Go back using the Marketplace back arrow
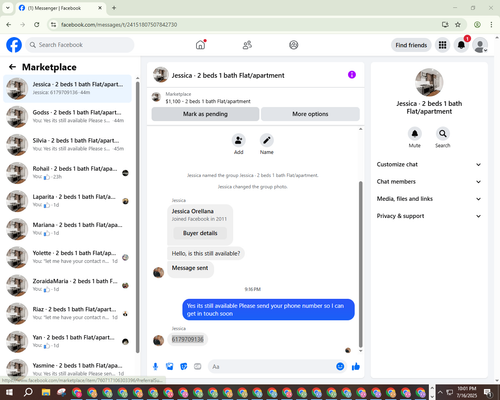This screenshot has height=400, width=500. pyautogui.click(x=12, y=67)
